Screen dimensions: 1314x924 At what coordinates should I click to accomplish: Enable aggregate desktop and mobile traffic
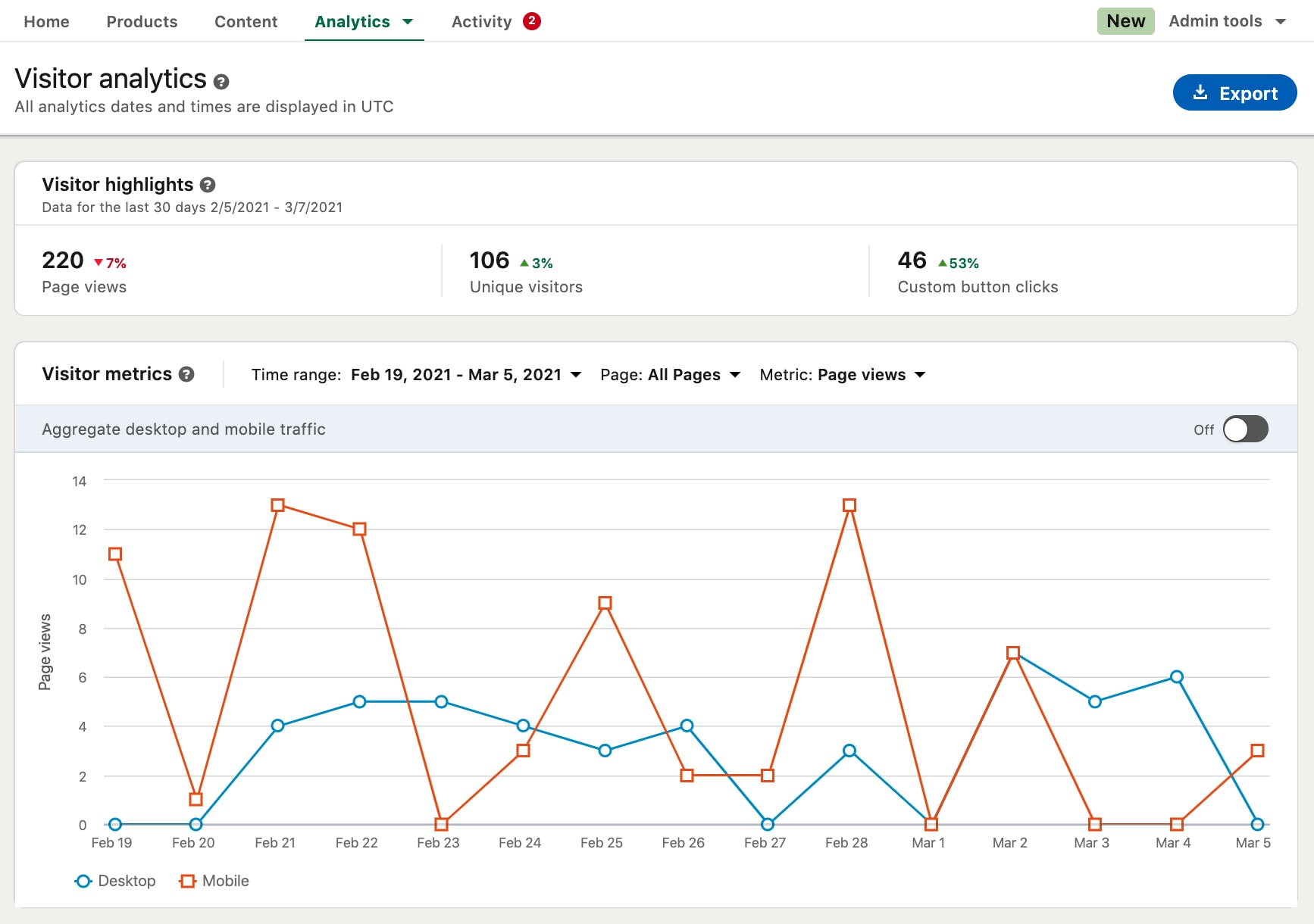(x=1245, y=429)
